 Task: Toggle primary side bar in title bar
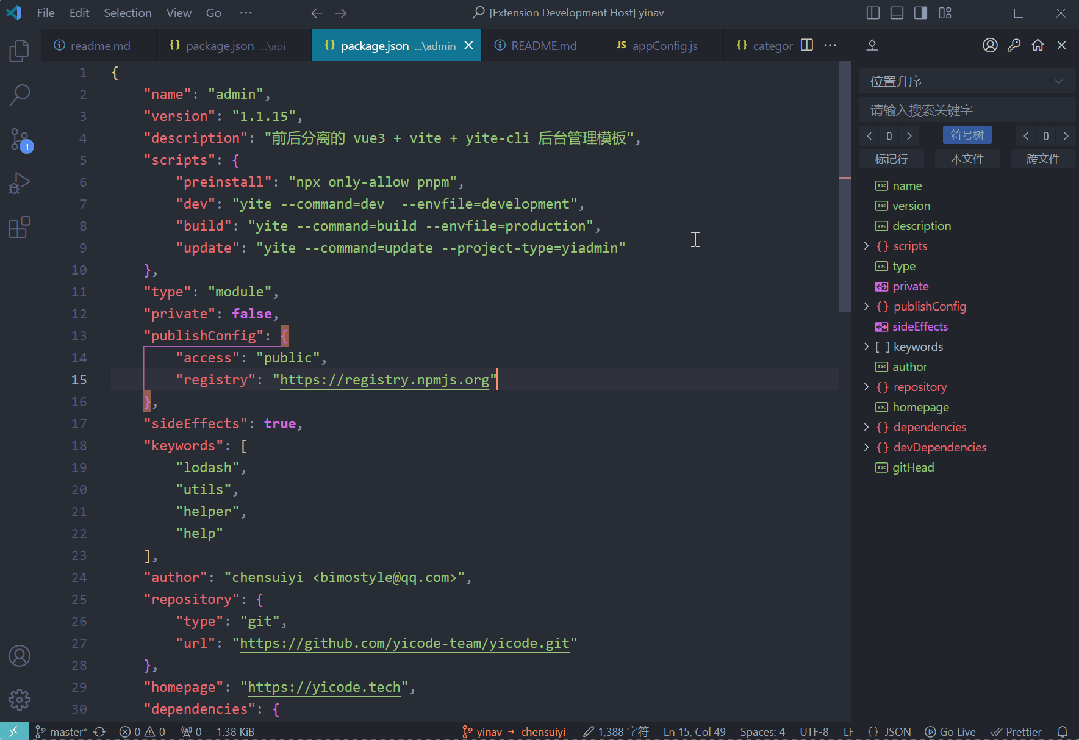873,13
